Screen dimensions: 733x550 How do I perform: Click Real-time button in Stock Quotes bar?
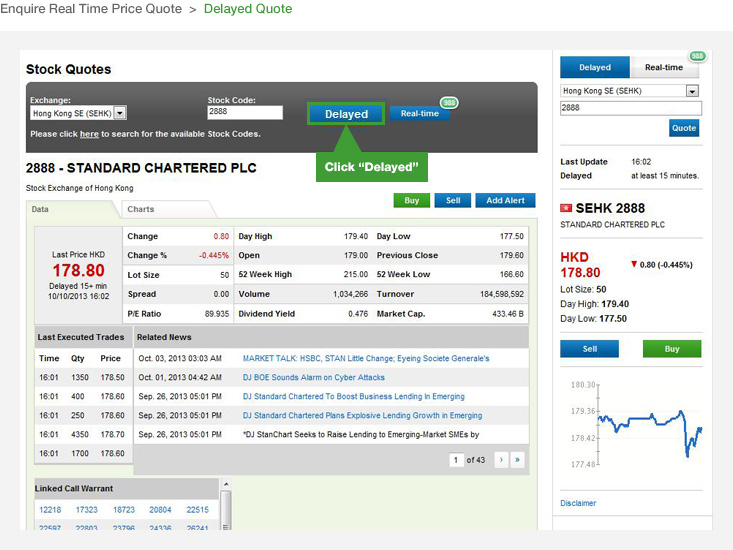(419, 114)
